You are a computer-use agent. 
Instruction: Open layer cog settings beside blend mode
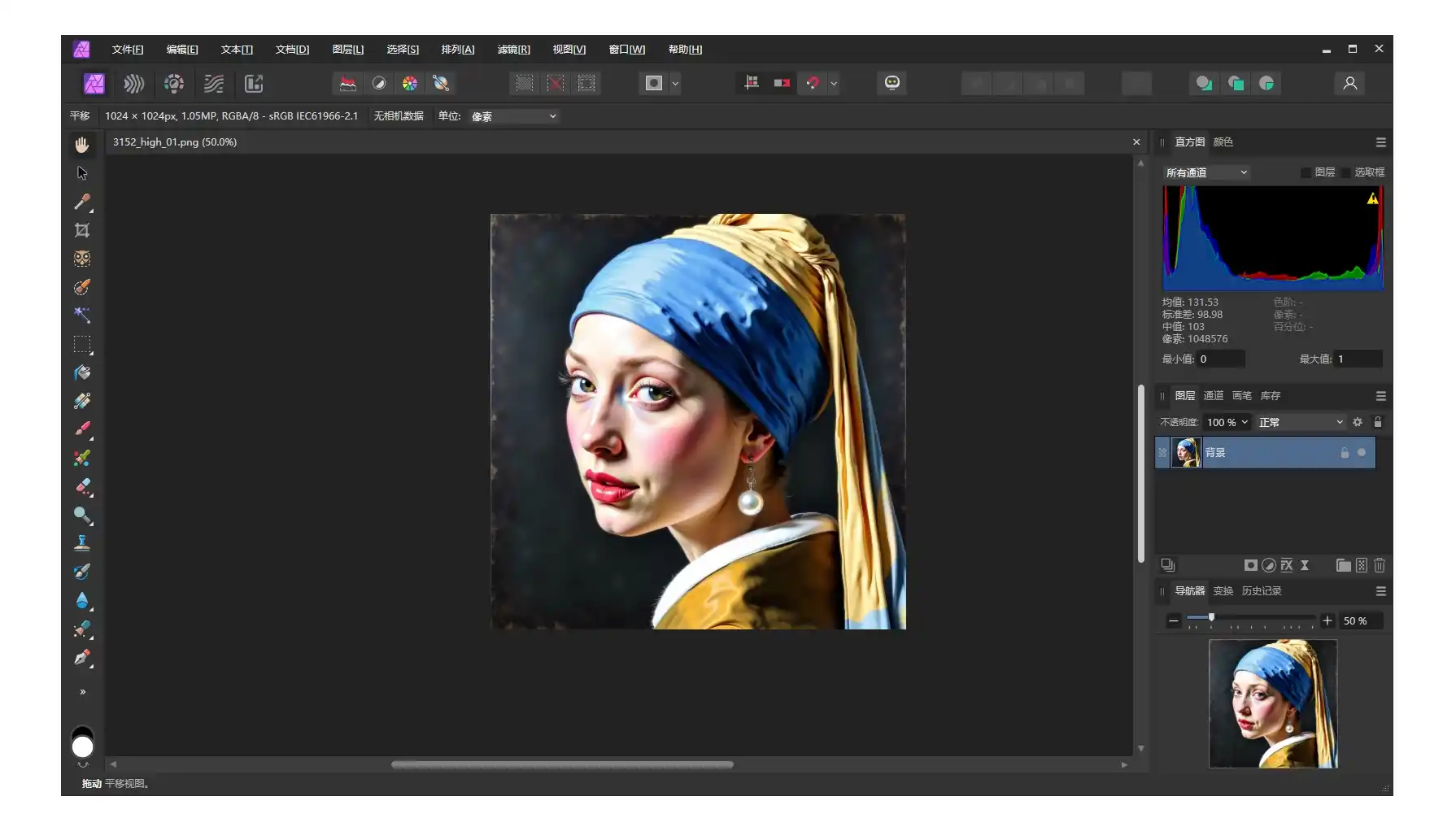[1358, 422]
